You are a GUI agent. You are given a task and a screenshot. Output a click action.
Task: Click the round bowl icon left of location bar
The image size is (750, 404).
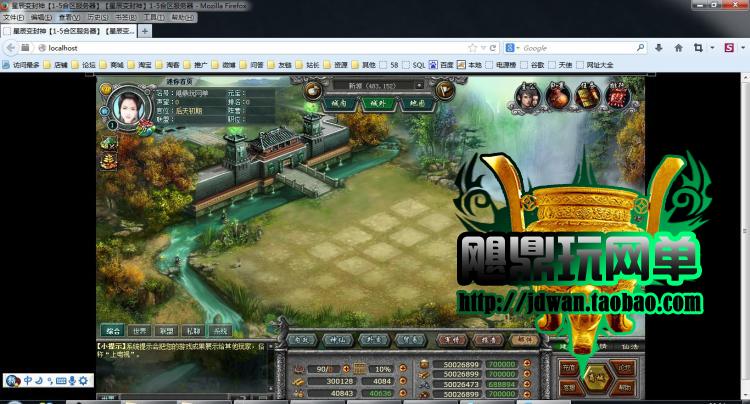(313, 90)
